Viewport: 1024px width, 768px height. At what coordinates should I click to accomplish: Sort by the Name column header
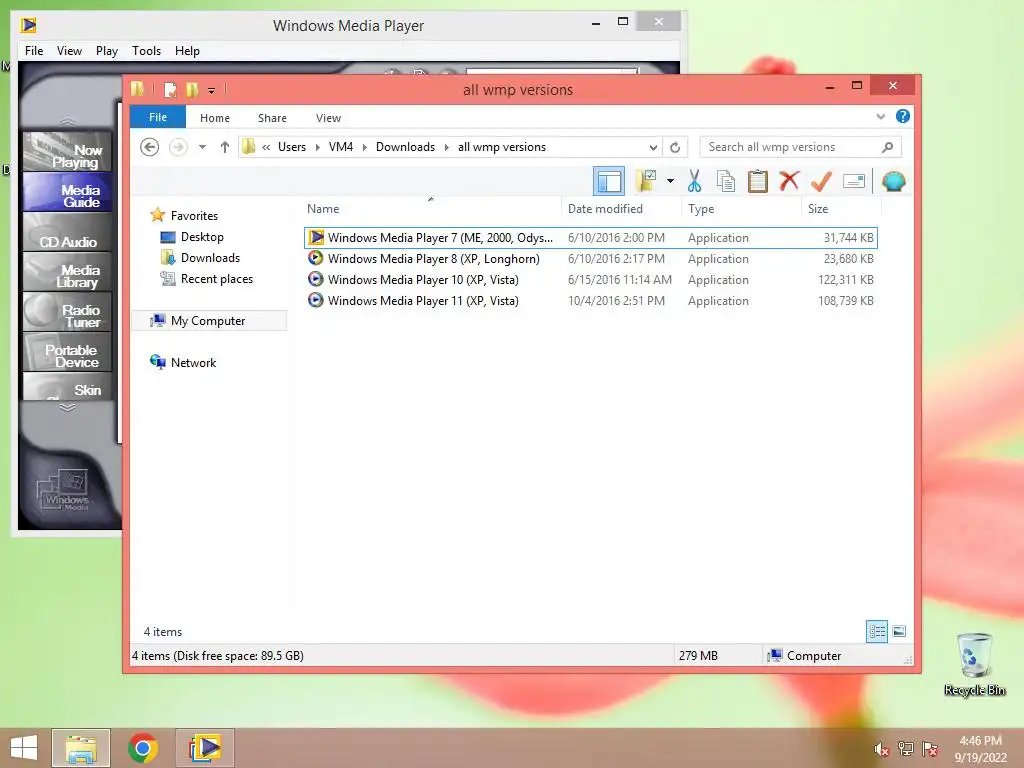(431, 209)
